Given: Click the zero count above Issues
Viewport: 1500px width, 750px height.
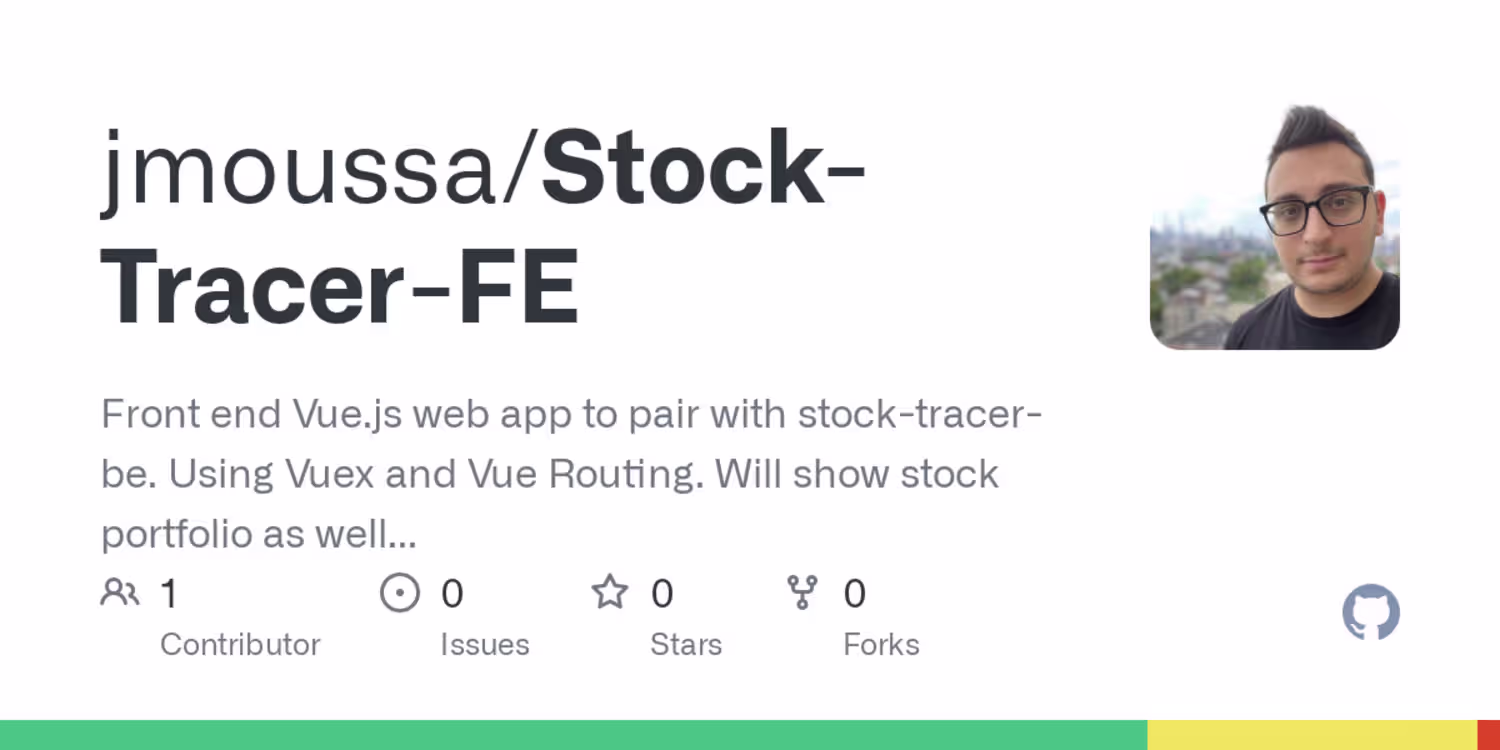Looking at the screenshot, I should tap(452, 594).
